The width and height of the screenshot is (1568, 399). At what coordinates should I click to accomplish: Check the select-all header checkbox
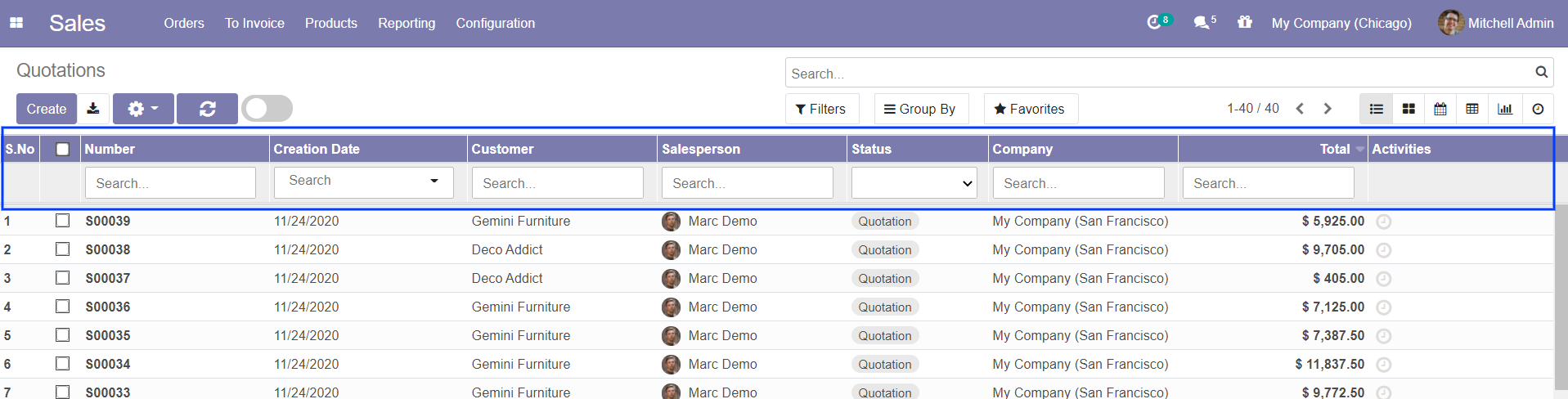tap(62, 149)
